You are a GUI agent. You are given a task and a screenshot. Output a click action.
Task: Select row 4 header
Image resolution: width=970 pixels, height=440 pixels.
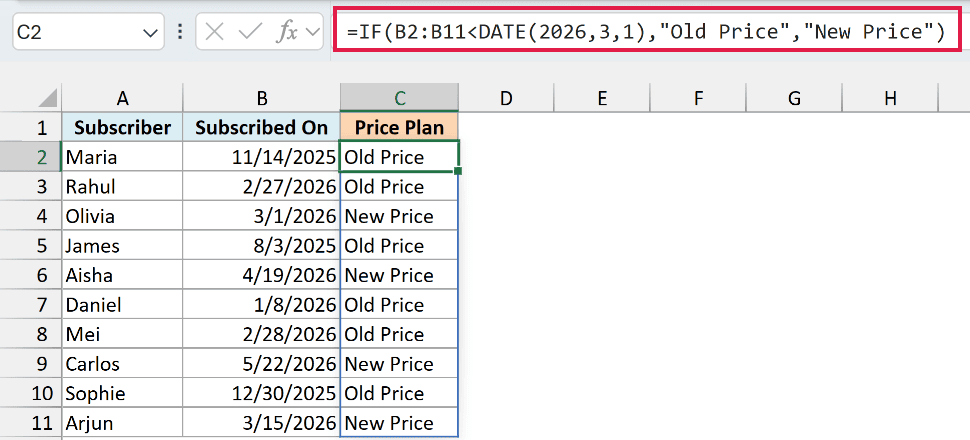(31, 216)
